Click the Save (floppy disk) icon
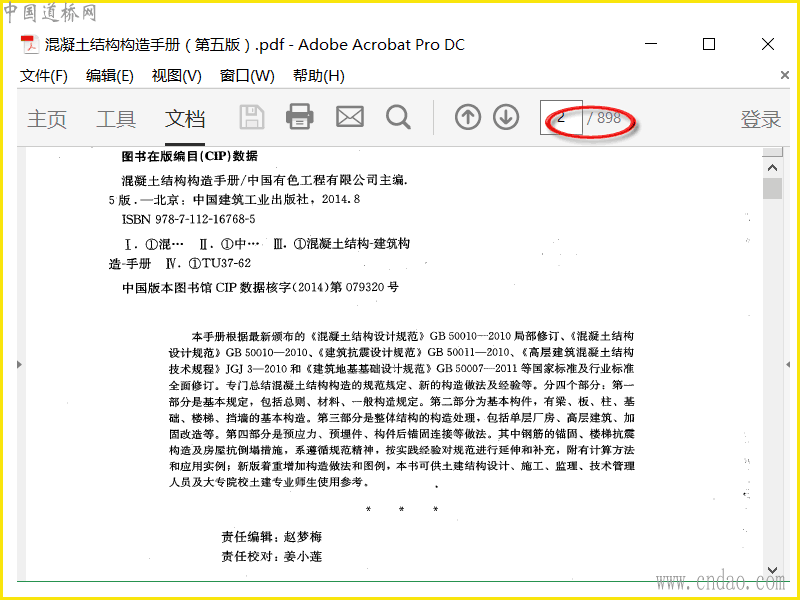The width and height of the screenshot is (800, 600). [x=252, y=117]
